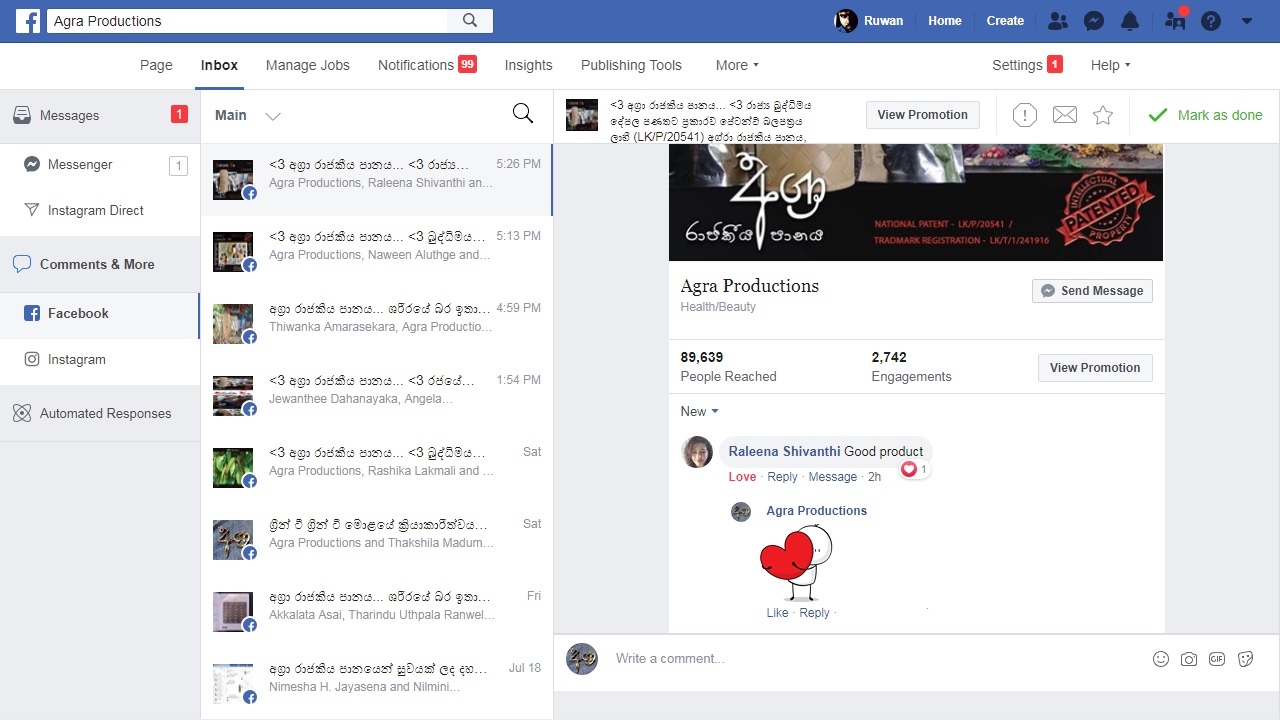1280x720 pixels.
Task: Open sticker picker in comment box
Action: (x=1246, y=659)
